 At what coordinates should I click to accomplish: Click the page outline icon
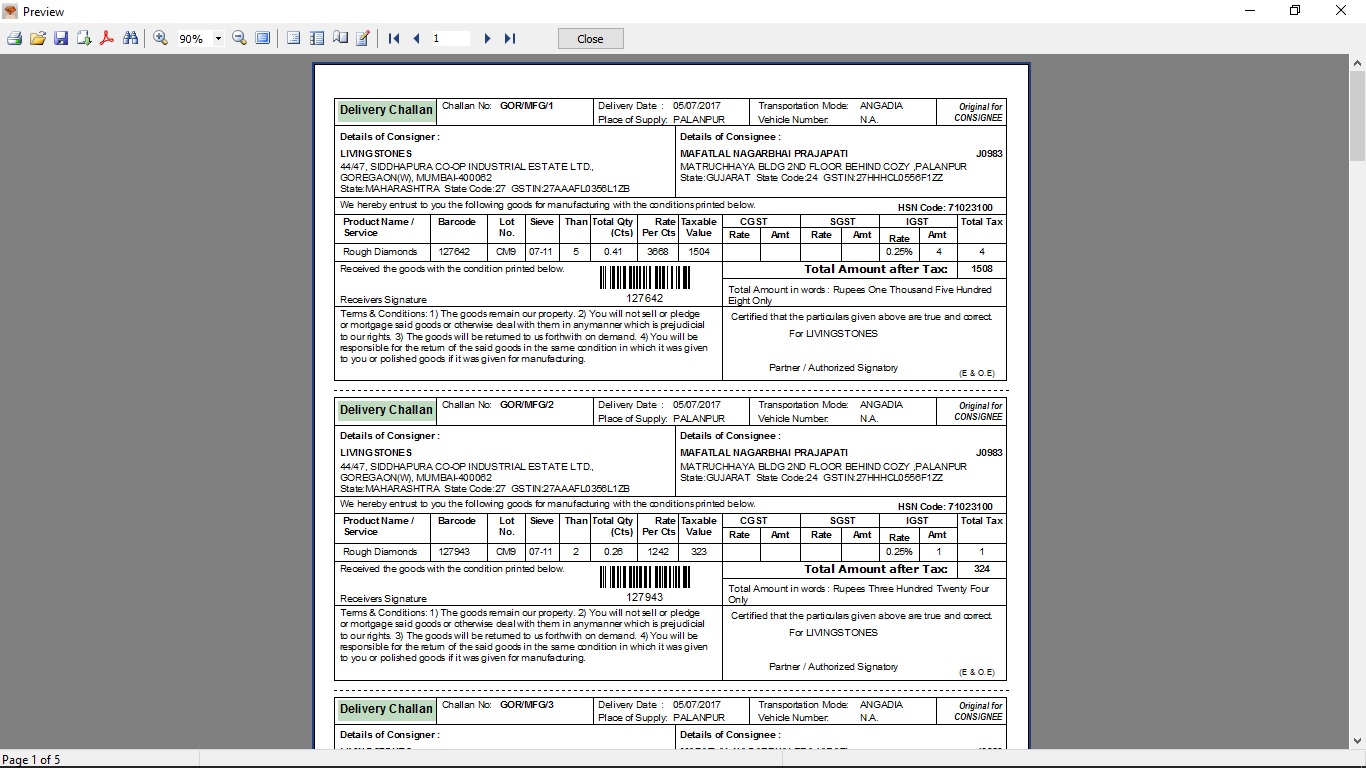[294, 38]
